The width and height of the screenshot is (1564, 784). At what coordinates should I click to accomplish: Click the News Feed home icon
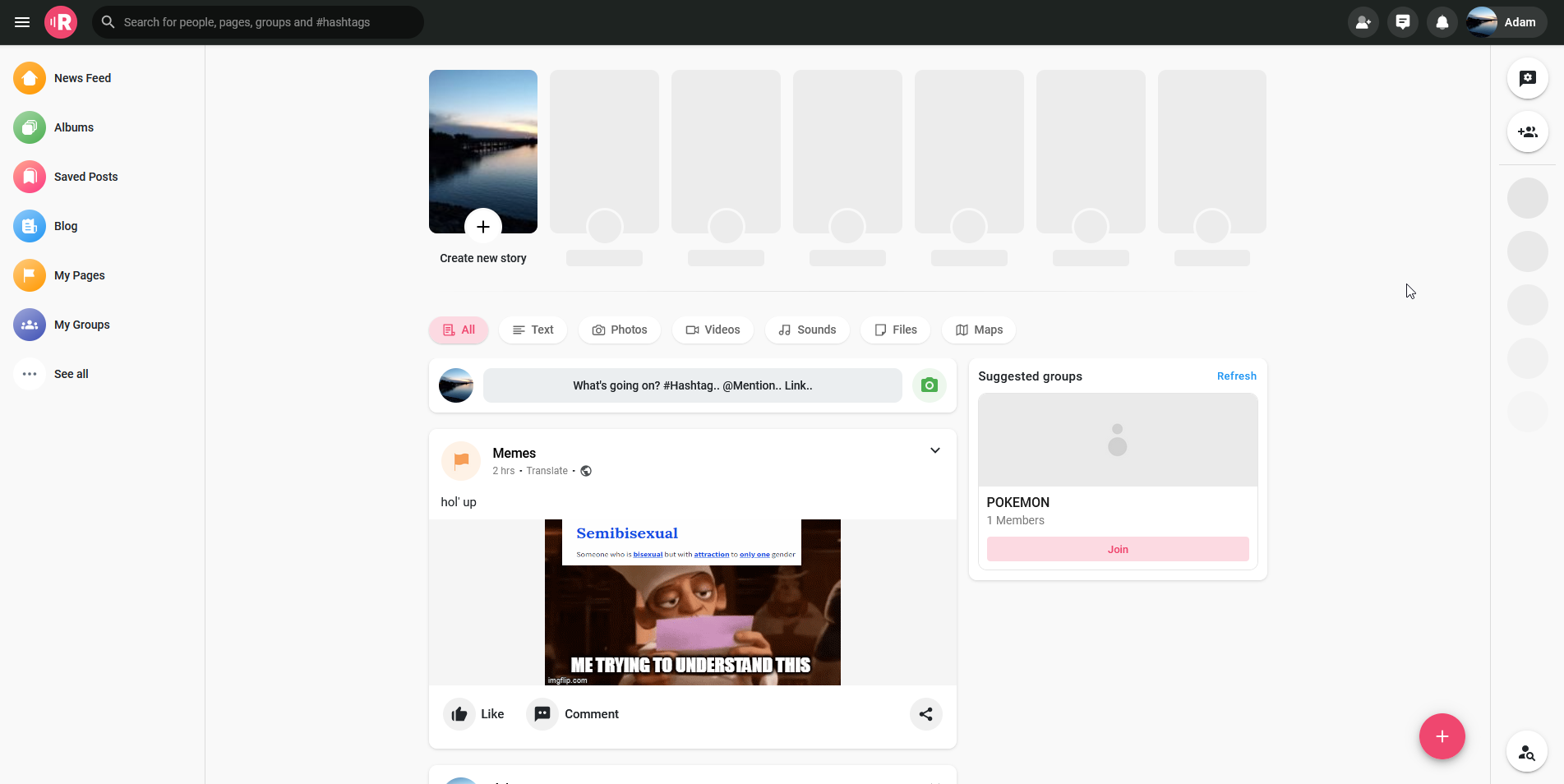[x=30, y=78]
